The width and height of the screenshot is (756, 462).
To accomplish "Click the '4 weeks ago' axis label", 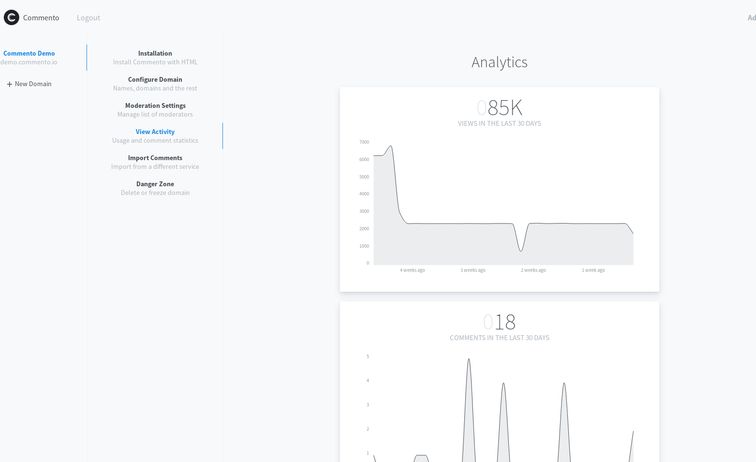I will 412,270.
